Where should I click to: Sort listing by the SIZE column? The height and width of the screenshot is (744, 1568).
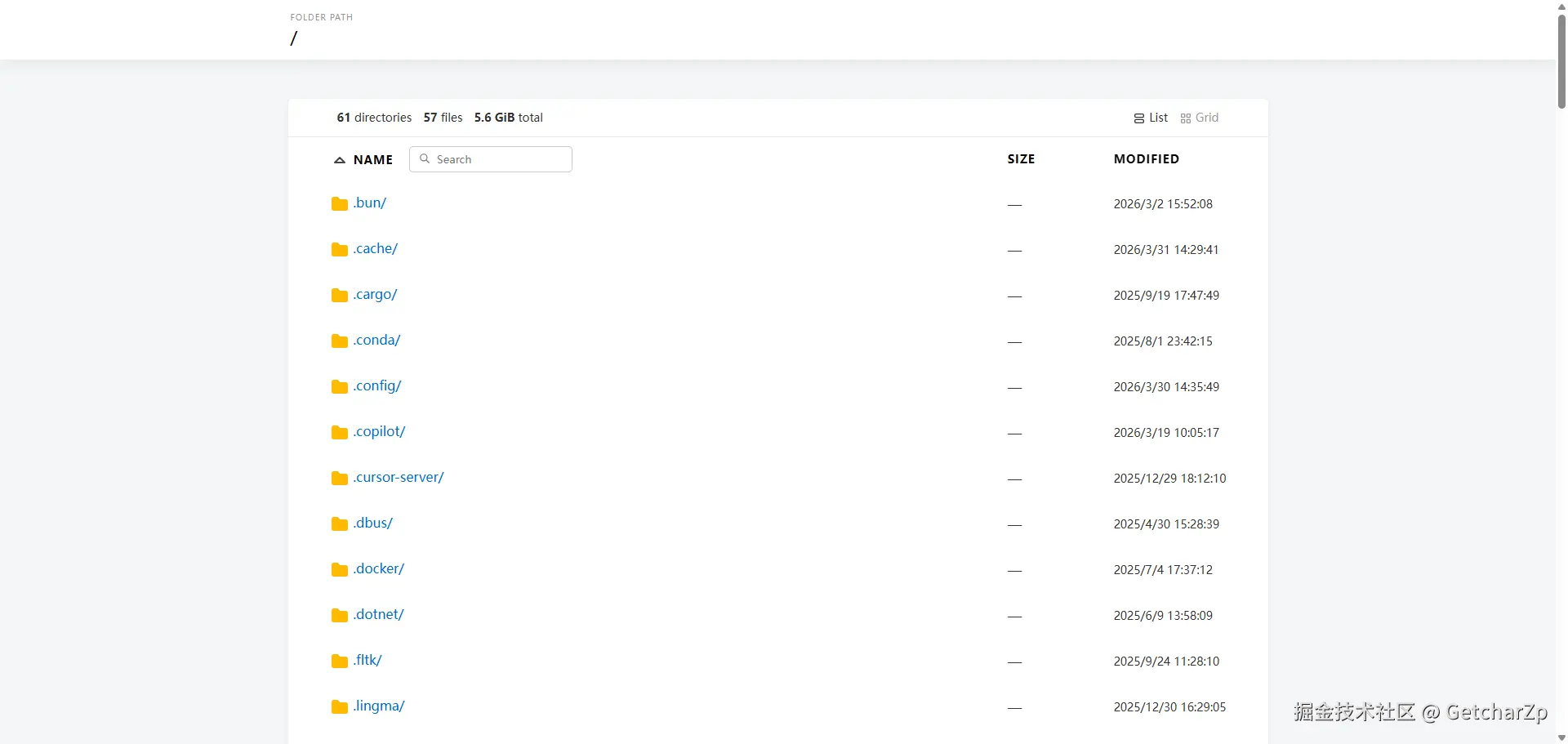tap(1021, 159)
